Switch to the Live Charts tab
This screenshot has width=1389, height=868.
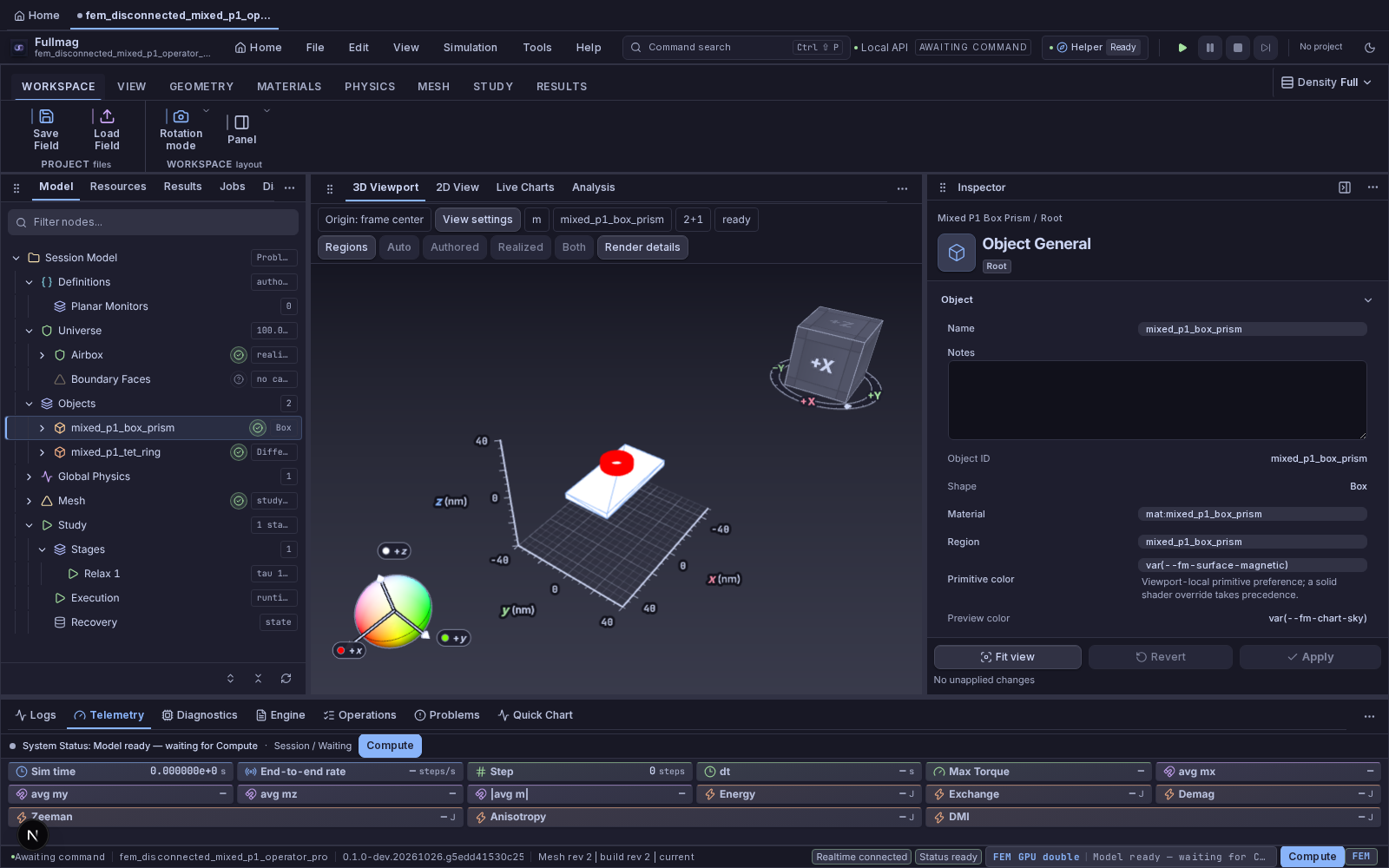click(525, 187)
